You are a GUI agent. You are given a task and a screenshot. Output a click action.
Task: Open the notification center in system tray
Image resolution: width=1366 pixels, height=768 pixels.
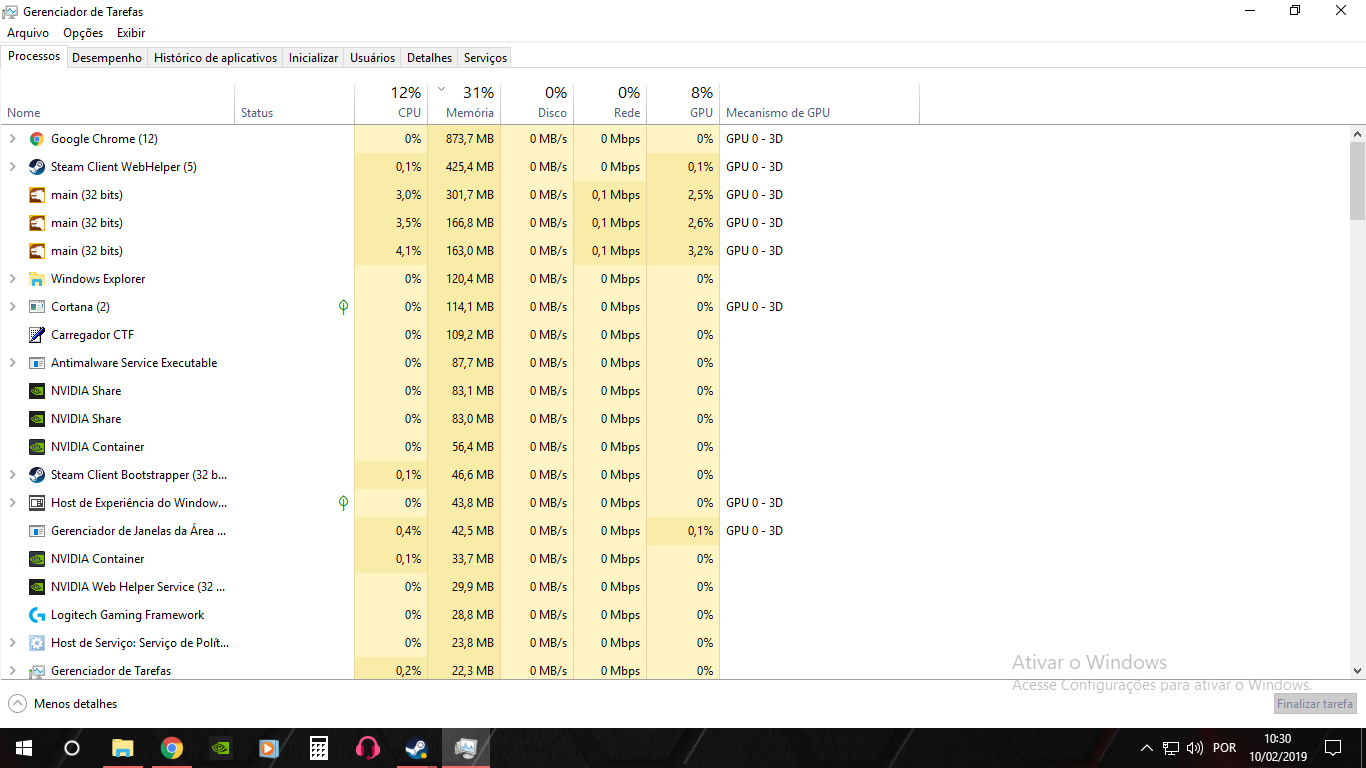click(x=1332, y=748)
